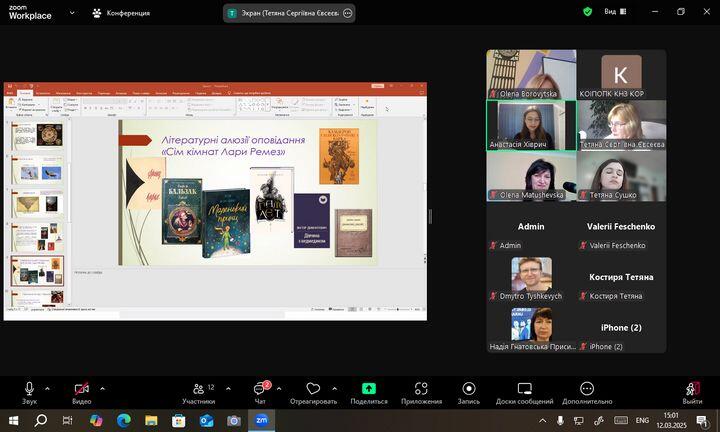Turn on camera with the Видео button
Screen dimensions: 720x432
tap(82, 393)
